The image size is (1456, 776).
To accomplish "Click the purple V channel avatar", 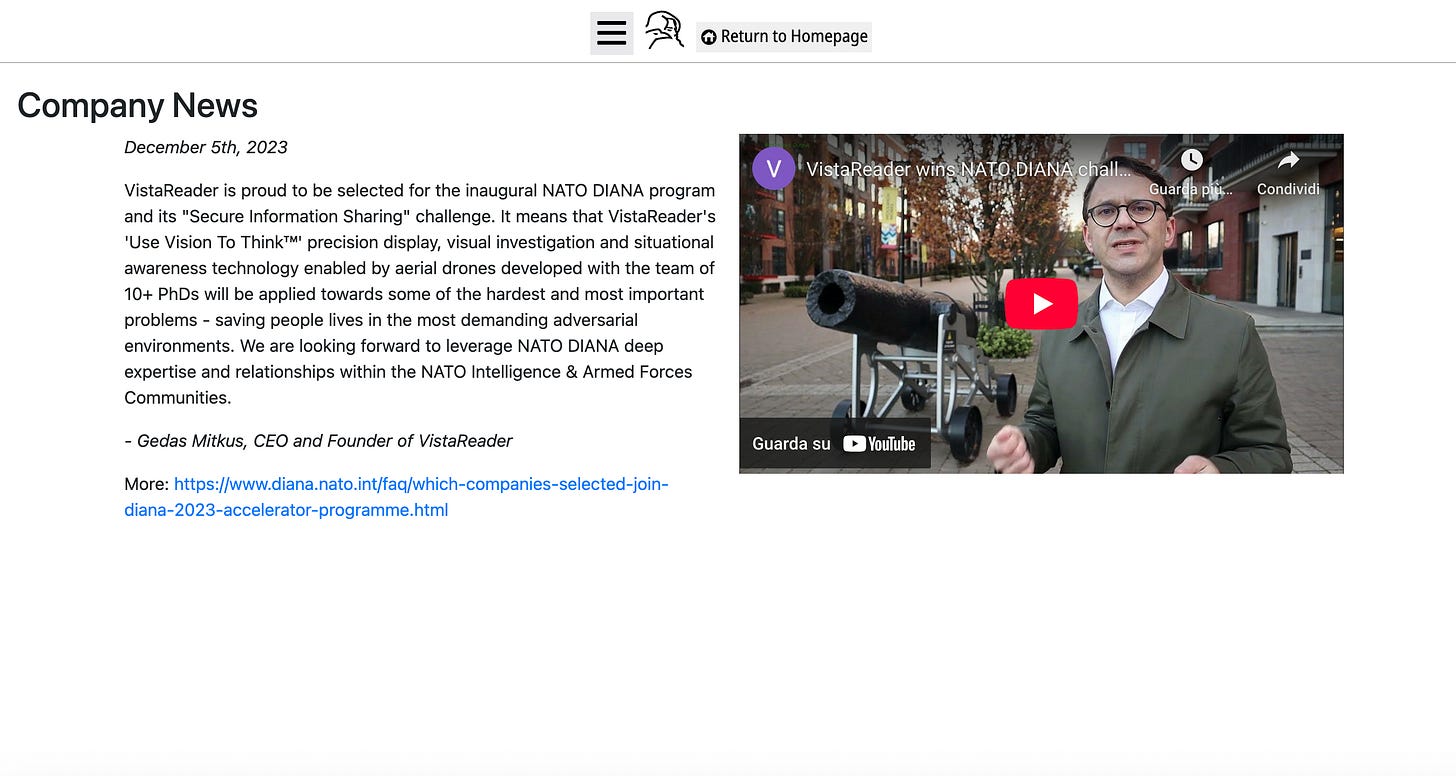I will pyautogui.click(x=773, y=168).
